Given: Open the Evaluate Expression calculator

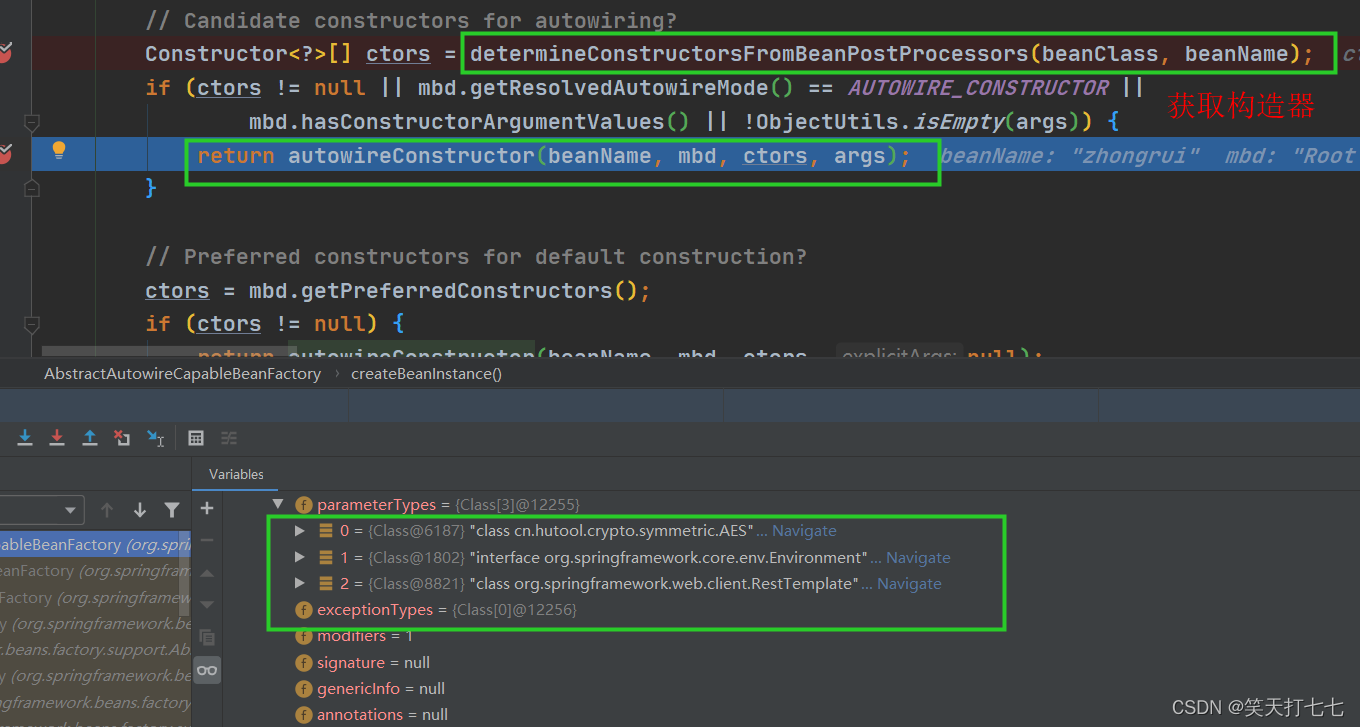Looking at the screenshot, I should 196,438.
